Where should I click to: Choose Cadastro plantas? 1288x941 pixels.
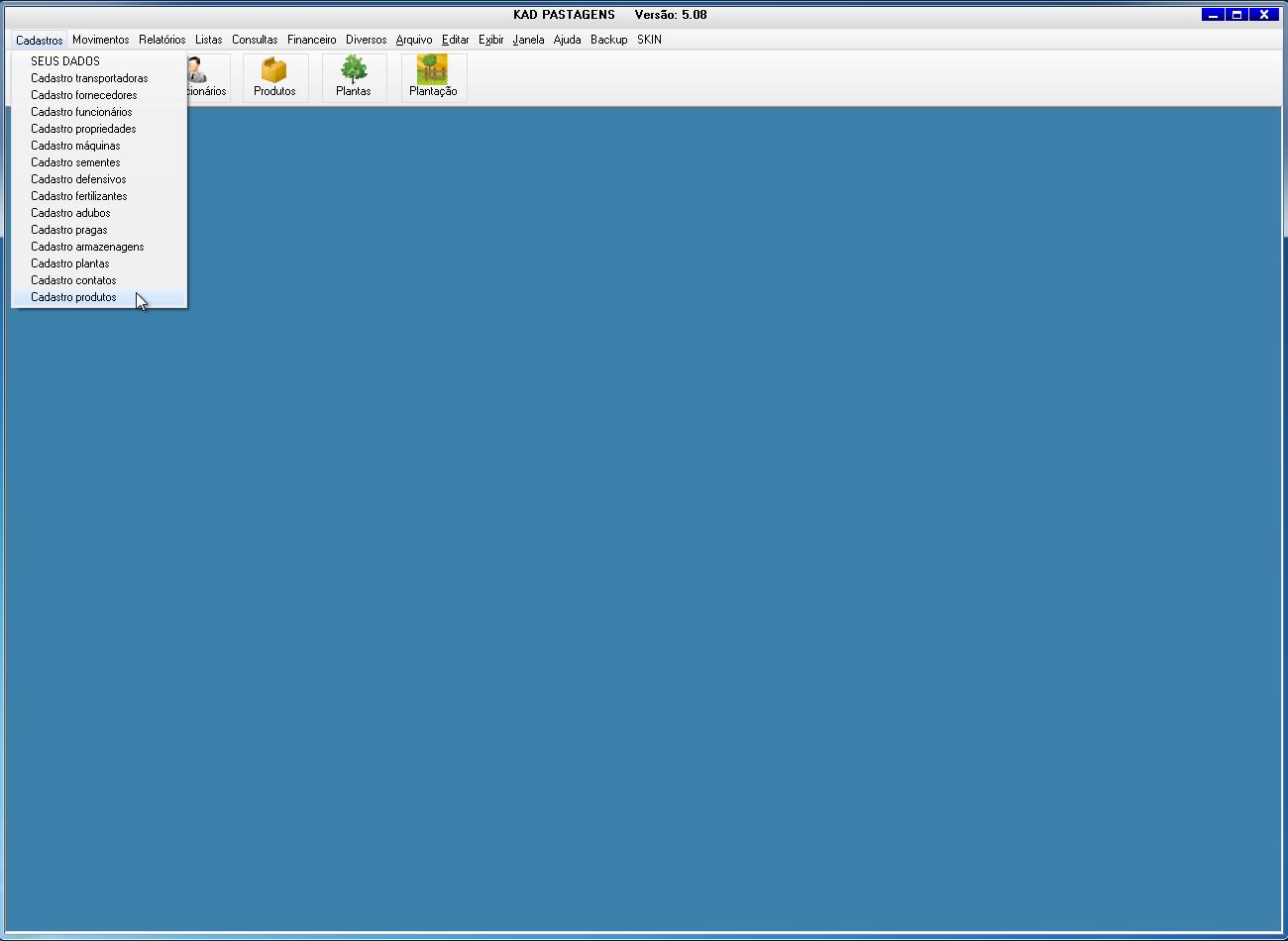tap(99, 263)
